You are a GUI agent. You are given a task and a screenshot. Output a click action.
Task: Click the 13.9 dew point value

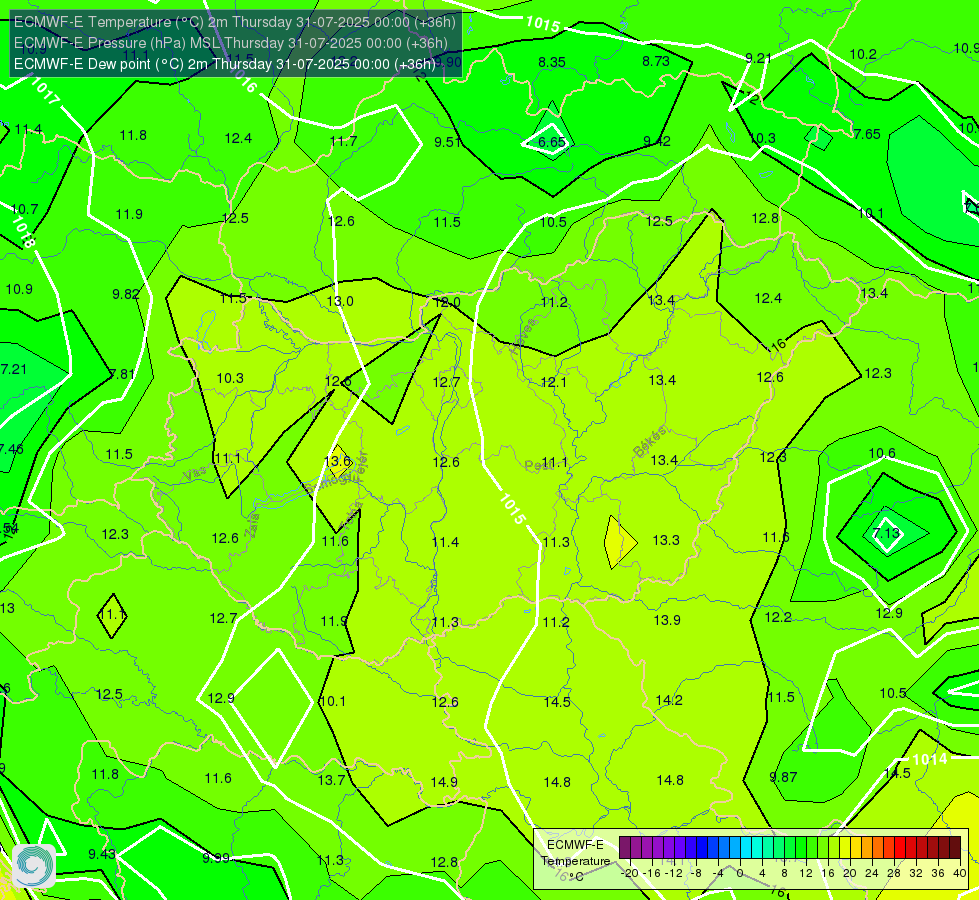tap(667, 620)
